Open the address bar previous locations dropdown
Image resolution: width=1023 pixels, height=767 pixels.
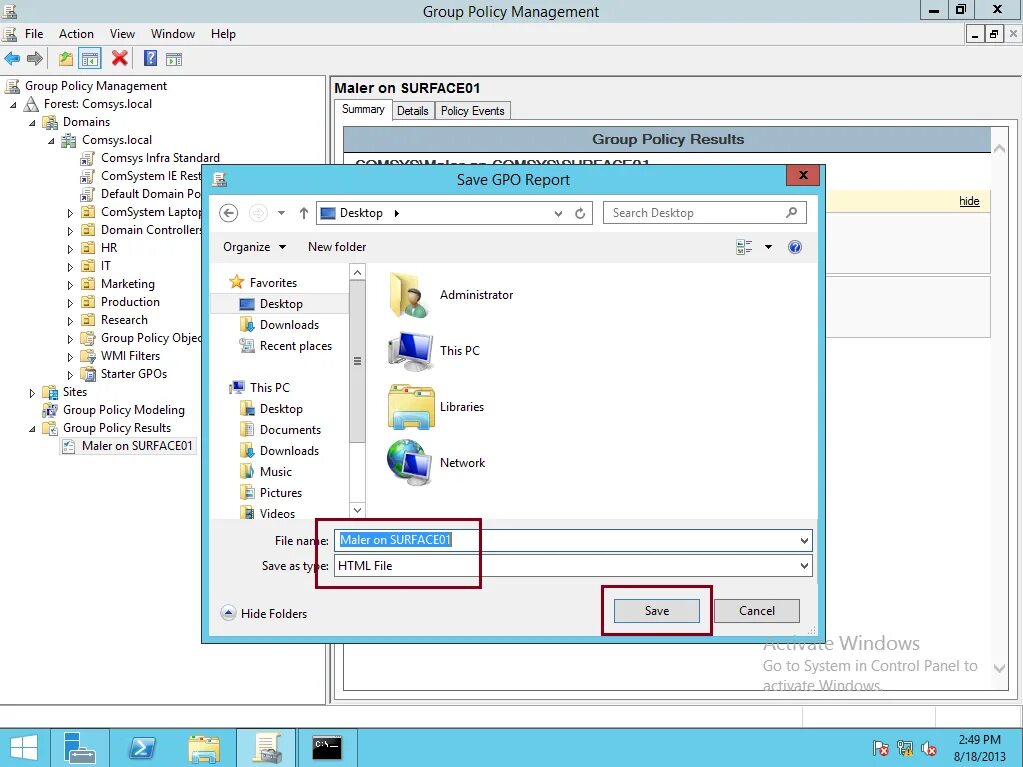click(558, 213)
